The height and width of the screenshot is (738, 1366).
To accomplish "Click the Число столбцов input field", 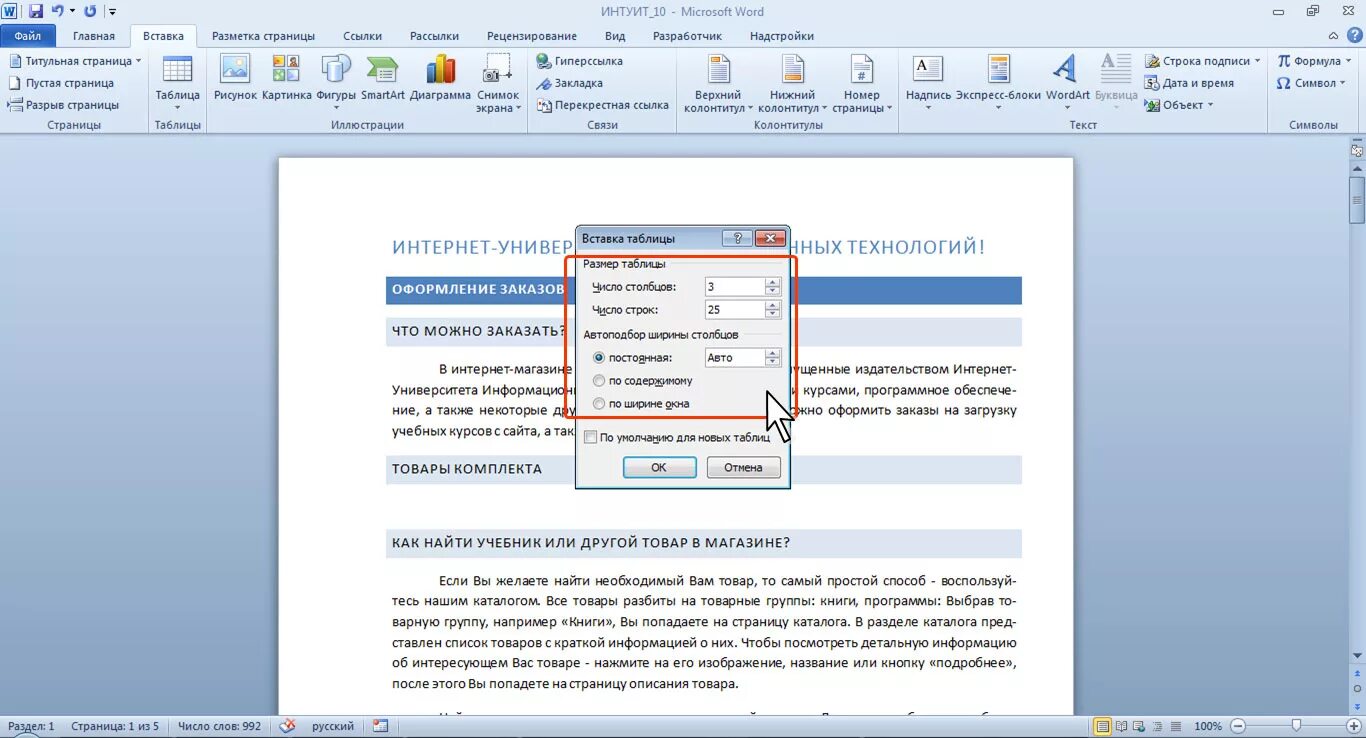I will 734,287.
